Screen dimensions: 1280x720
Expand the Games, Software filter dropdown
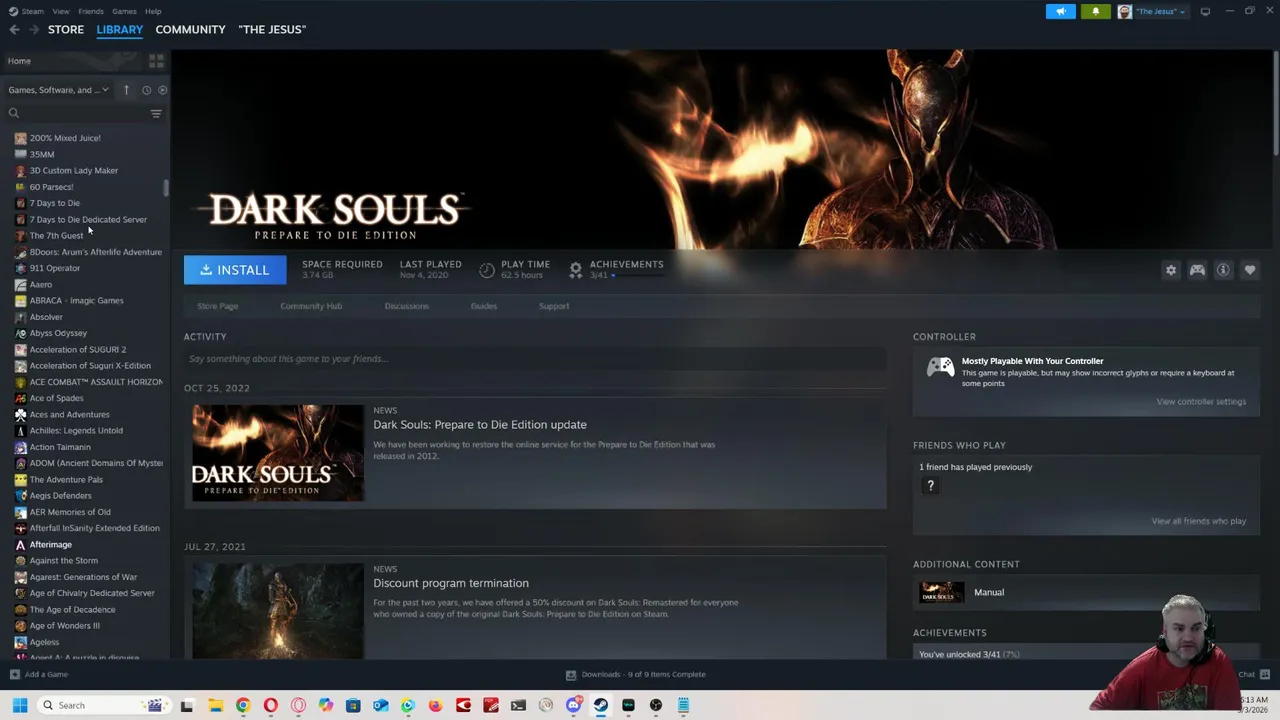58,90
